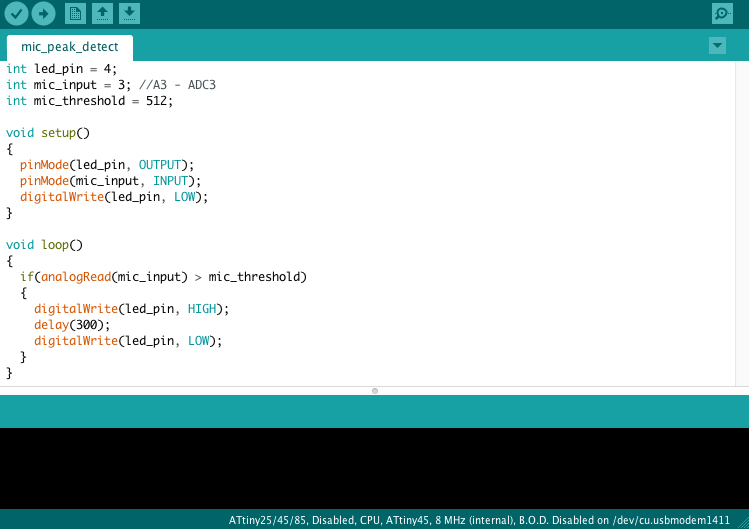Save sketch with down-arrow icon
The height and width of the screenshot is (529, 749).
[x=129, y=13]
